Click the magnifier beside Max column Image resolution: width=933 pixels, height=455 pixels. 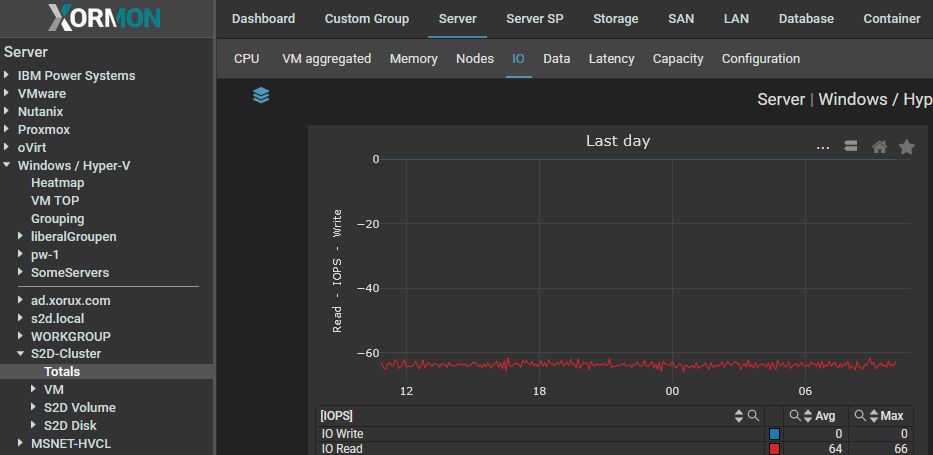[858, 415]
